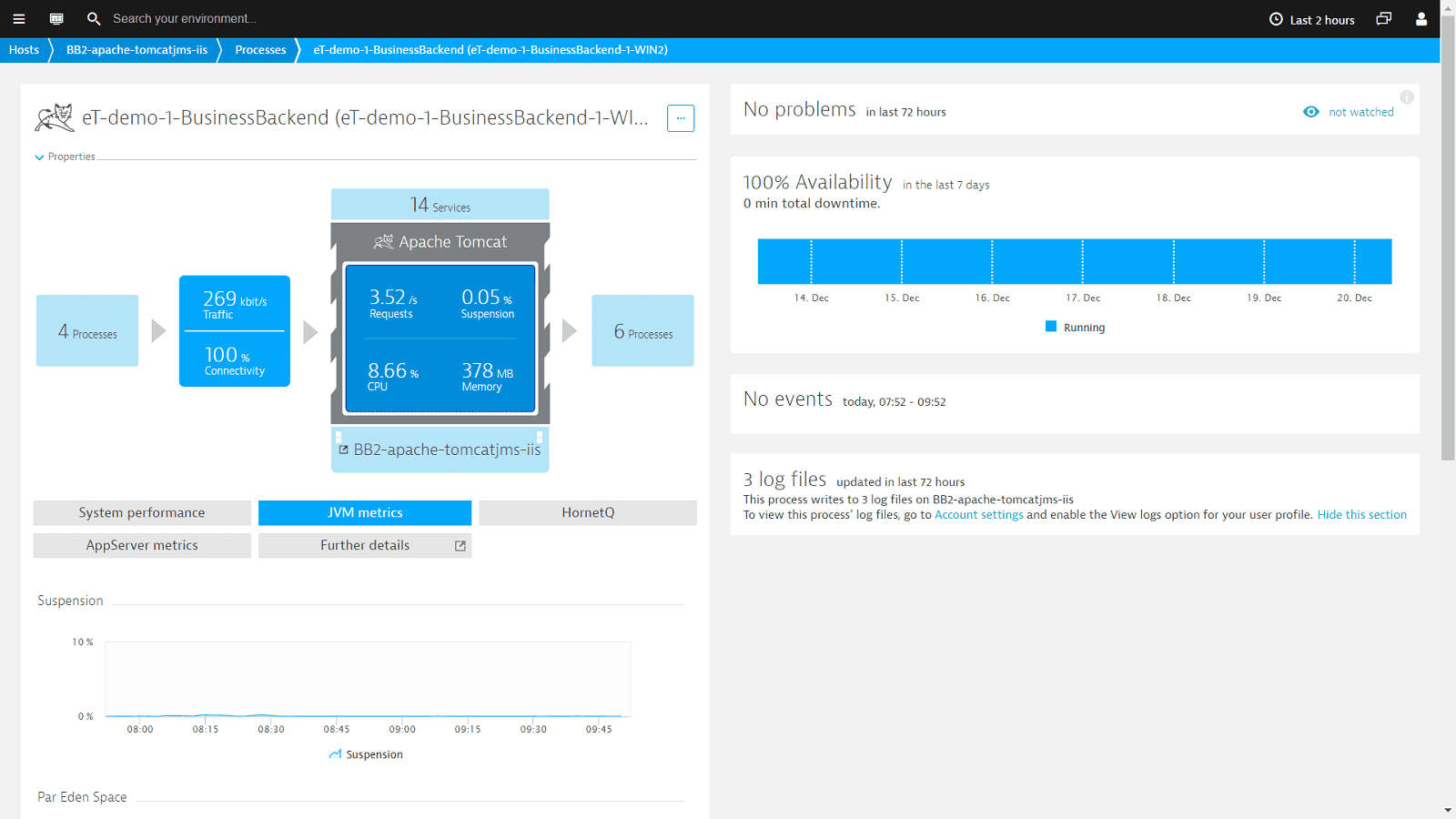This screenshot has width=1456, height=819.
Task: Open the No problems panel heading
Action: pos(800,109)
